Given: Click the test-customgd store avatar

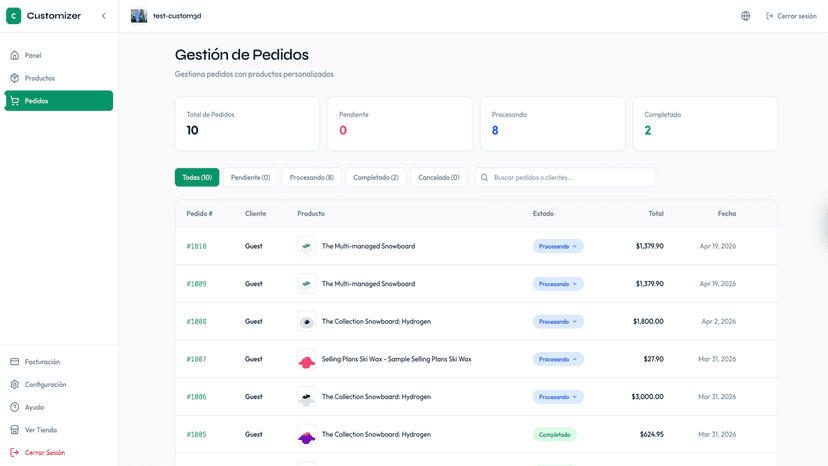Looking at the screenshot, I should [x=139, y=16].
